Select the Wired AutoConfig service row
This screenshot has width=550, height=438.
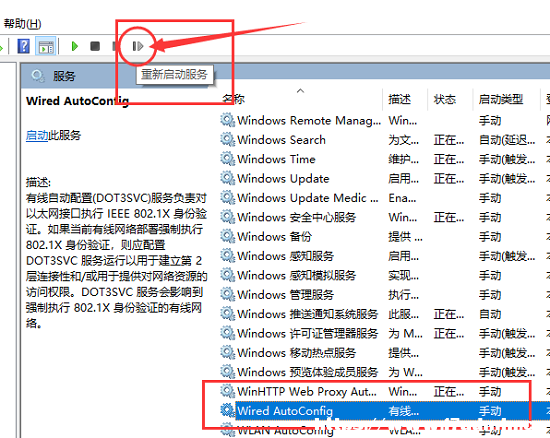pos(382,411)
